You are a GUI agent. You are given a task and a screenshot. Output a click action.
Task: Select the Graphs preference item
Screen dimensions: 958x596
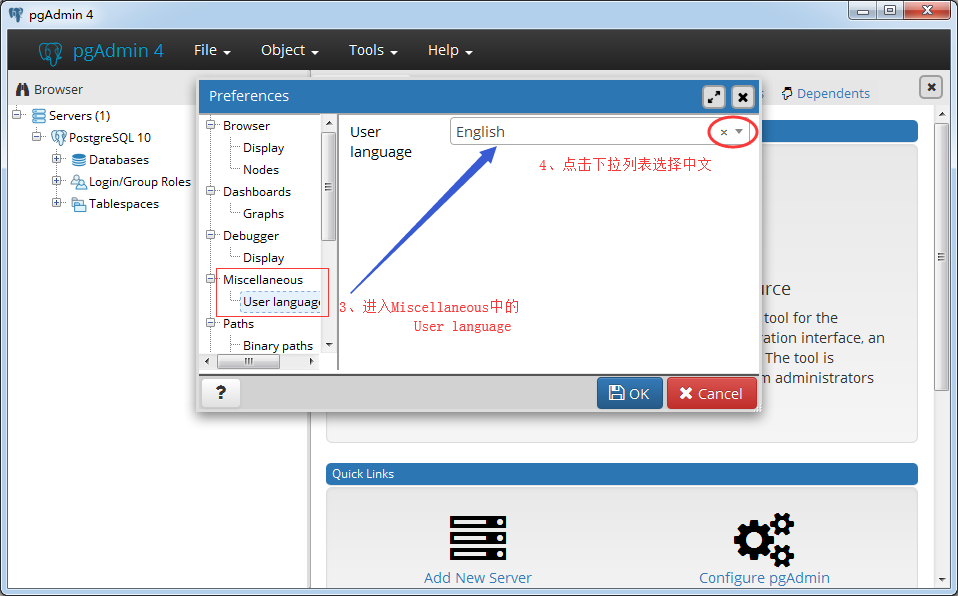[263, 214]
